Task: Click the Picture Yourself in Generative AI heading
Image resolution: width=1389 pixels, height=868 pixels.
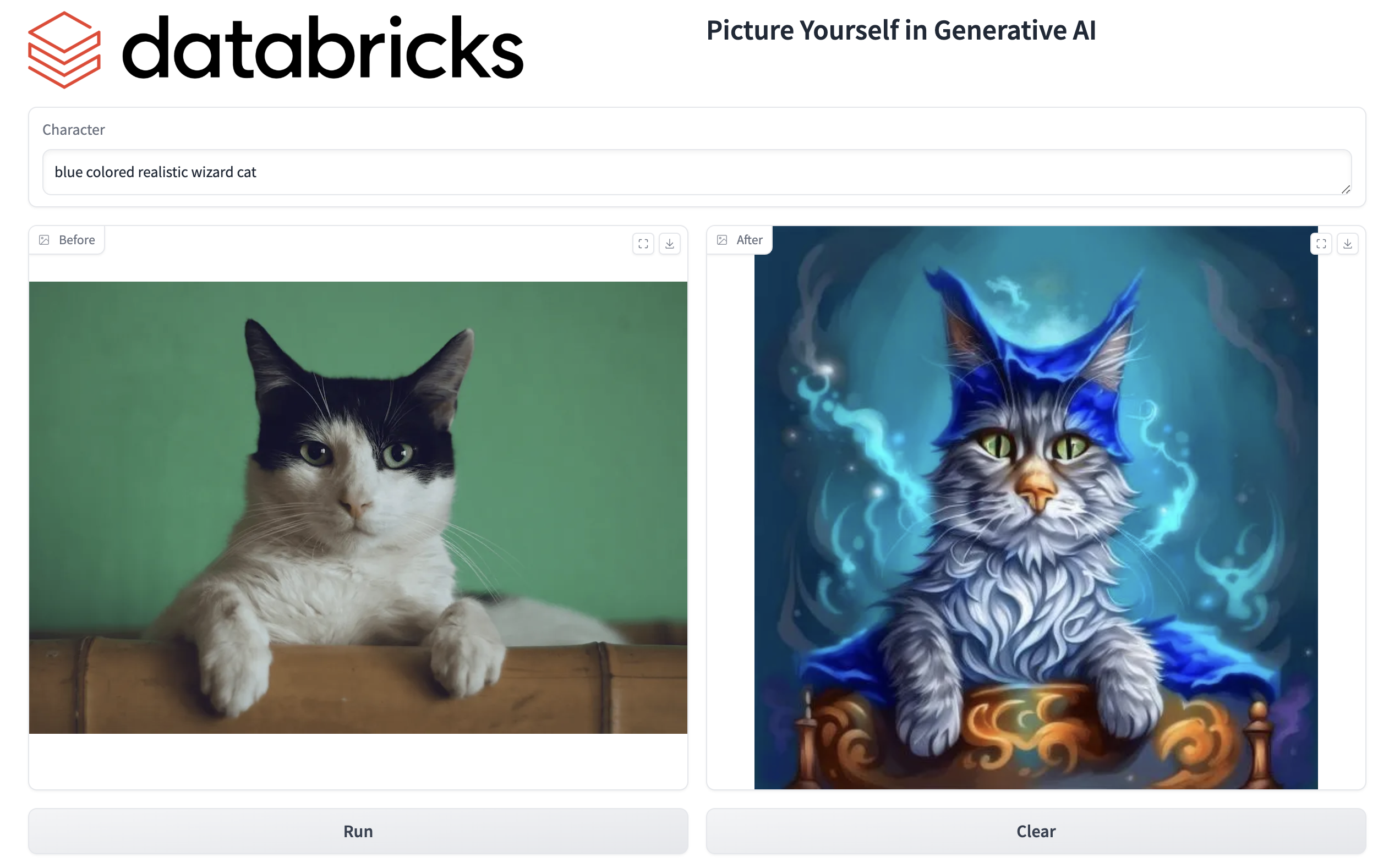Action: pyautogui.click(x=901, y=30)
